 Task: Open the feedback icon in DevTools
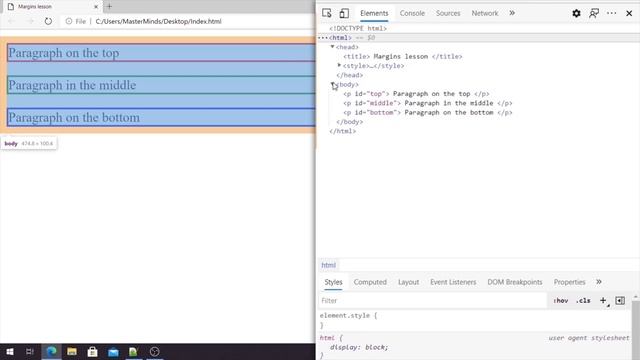(594, 13)
